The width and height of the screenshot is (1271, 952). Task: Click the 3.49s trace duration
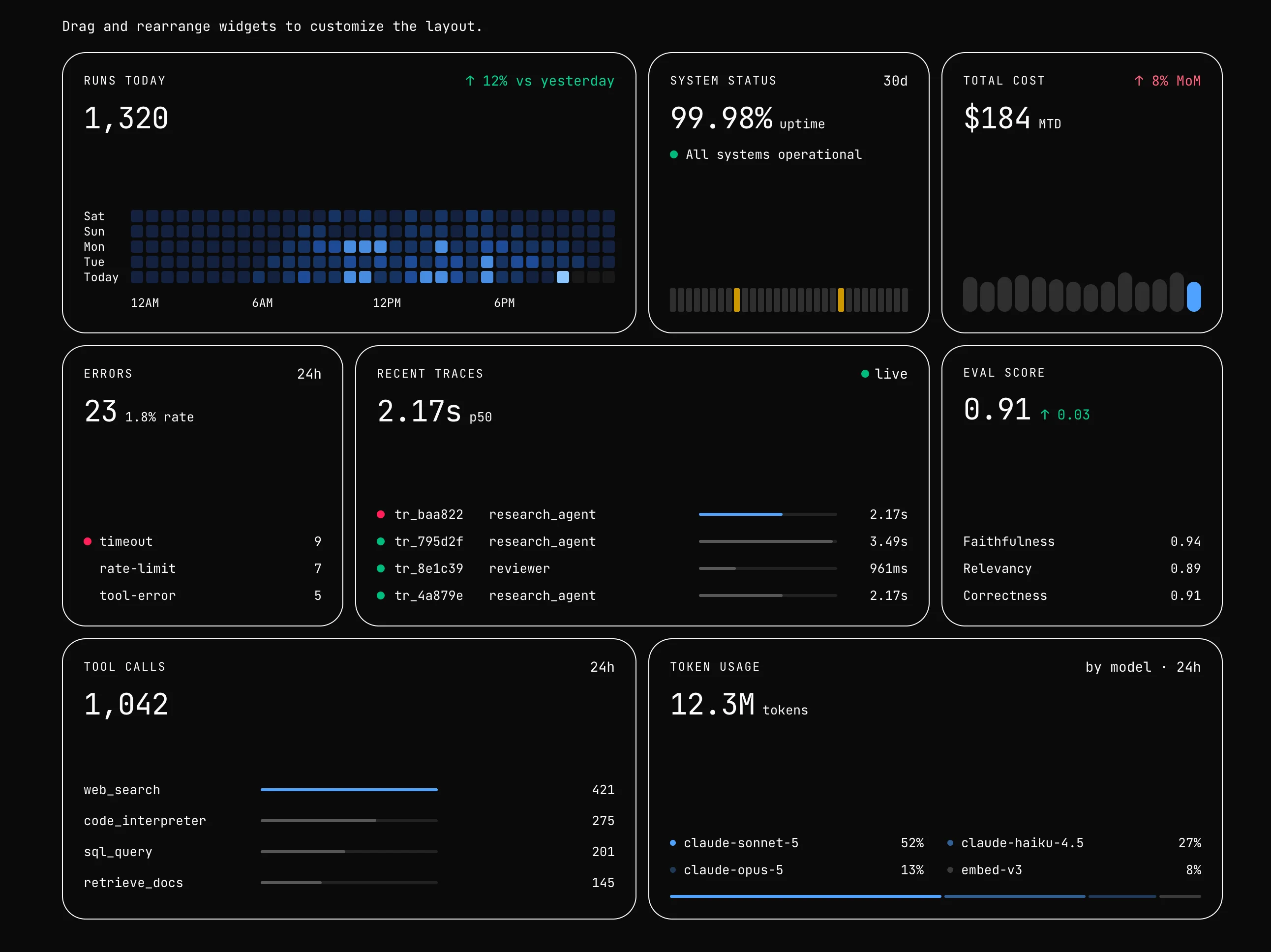(x=888, y=541)
